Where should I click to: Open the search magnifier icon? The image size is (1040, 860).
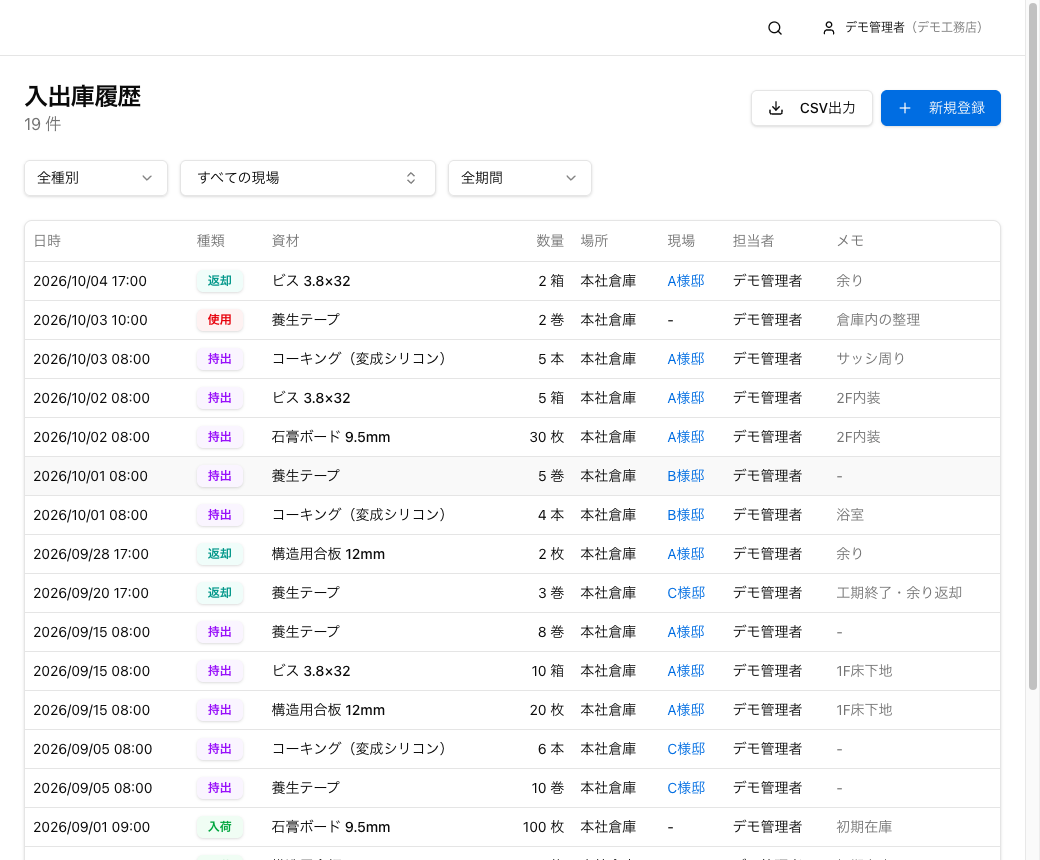(775, 28)
